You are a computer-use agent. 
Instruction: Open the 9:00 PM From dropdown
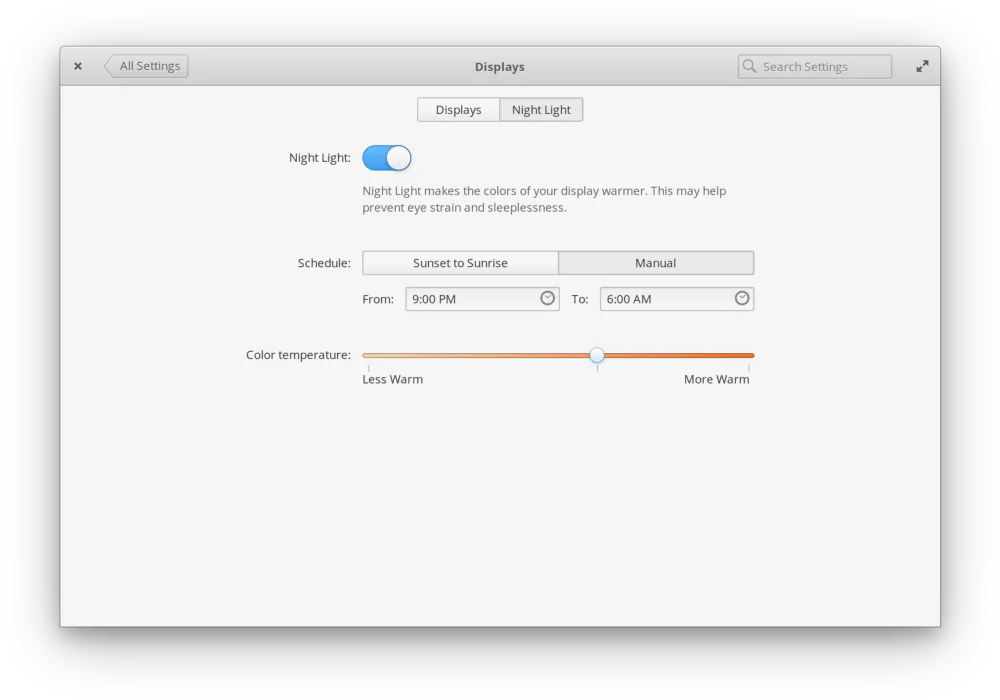482,298
